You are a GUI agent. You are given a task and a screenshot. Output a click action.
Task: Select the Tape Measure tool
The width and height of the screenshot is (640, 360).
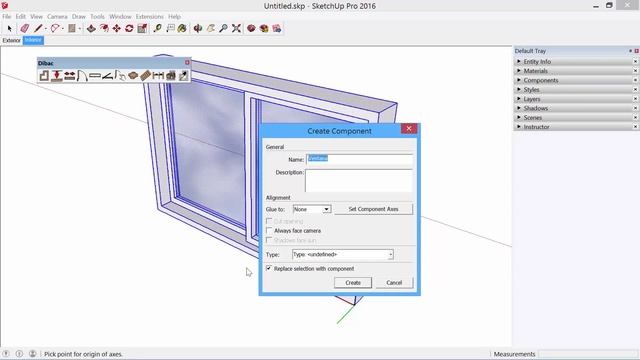click(x=158, y=28)
